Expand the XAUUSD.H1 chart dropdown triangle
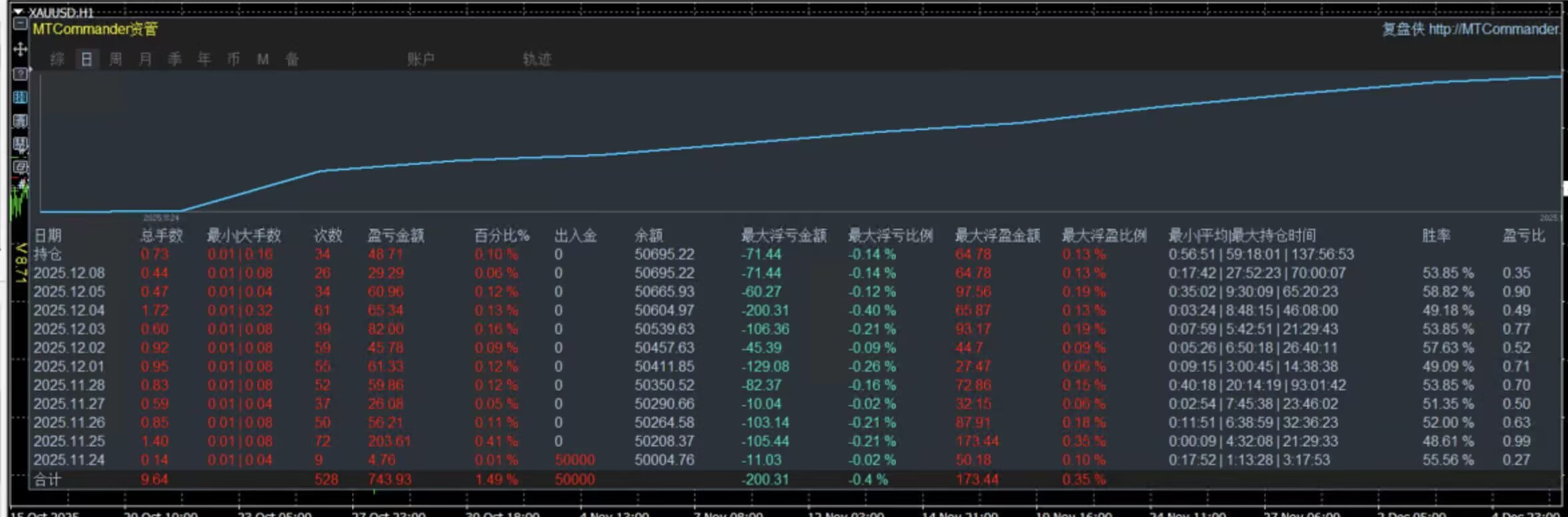1568x517 pixels. click(x=18, y=11)
